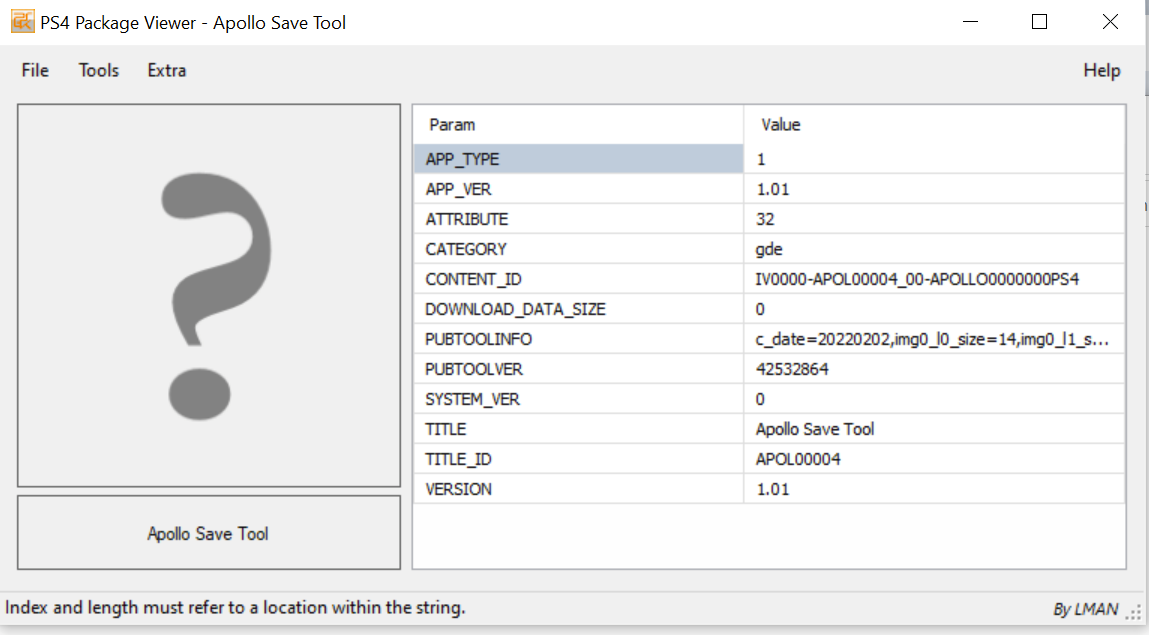Click the TITLE_ID value APOL00004
This screenshot has height=635, width=1149.
tap(934, 459)
